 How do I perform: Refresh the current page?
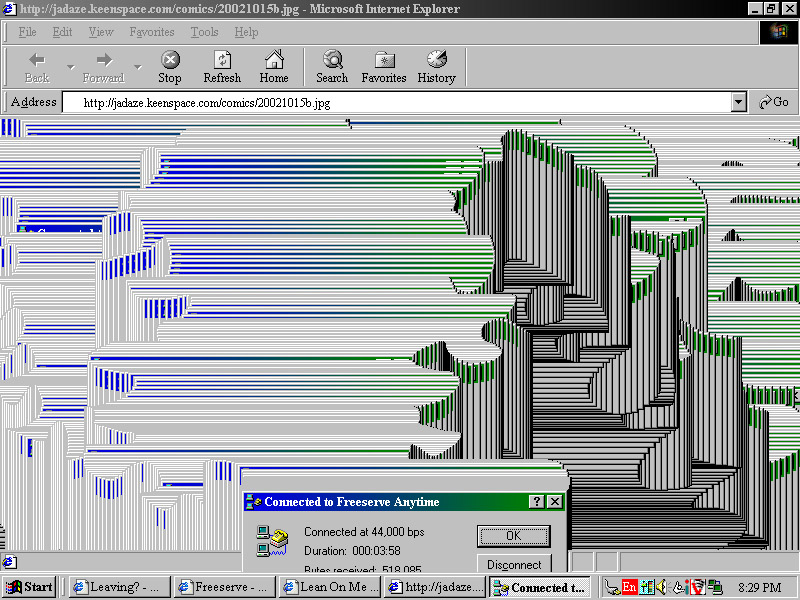point(222,66)
